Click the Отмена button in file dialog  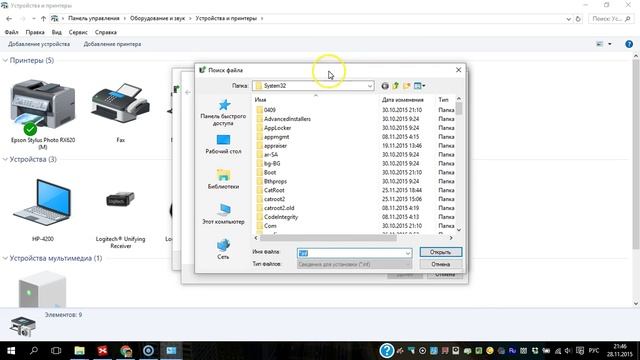point(441,264)
